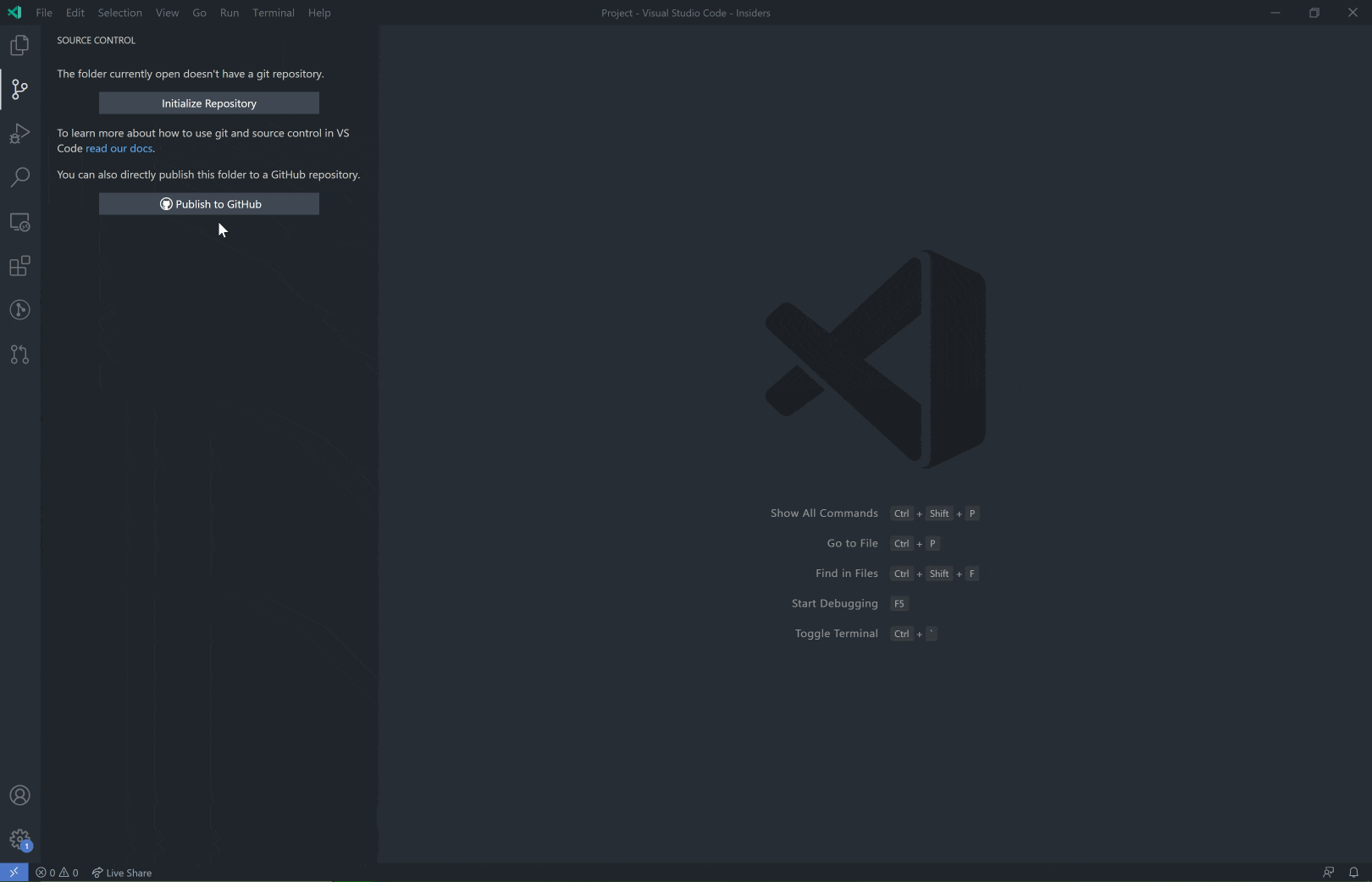
Task: Open the Terminal menu
Action: click(x=273, y=13)
